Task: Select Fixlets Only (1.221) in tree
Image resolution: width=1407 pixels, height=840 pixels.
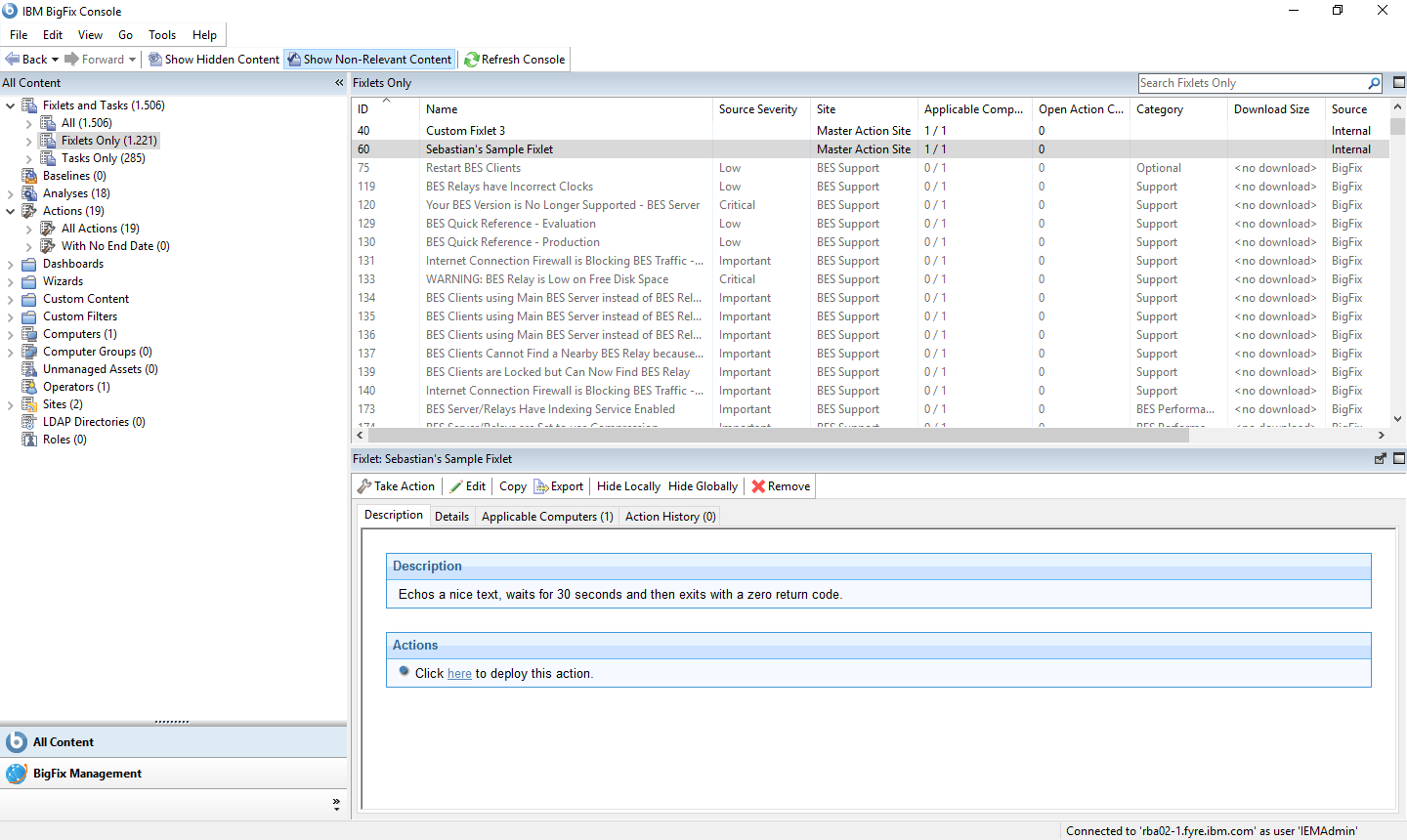Action: [x=108, y=141]
